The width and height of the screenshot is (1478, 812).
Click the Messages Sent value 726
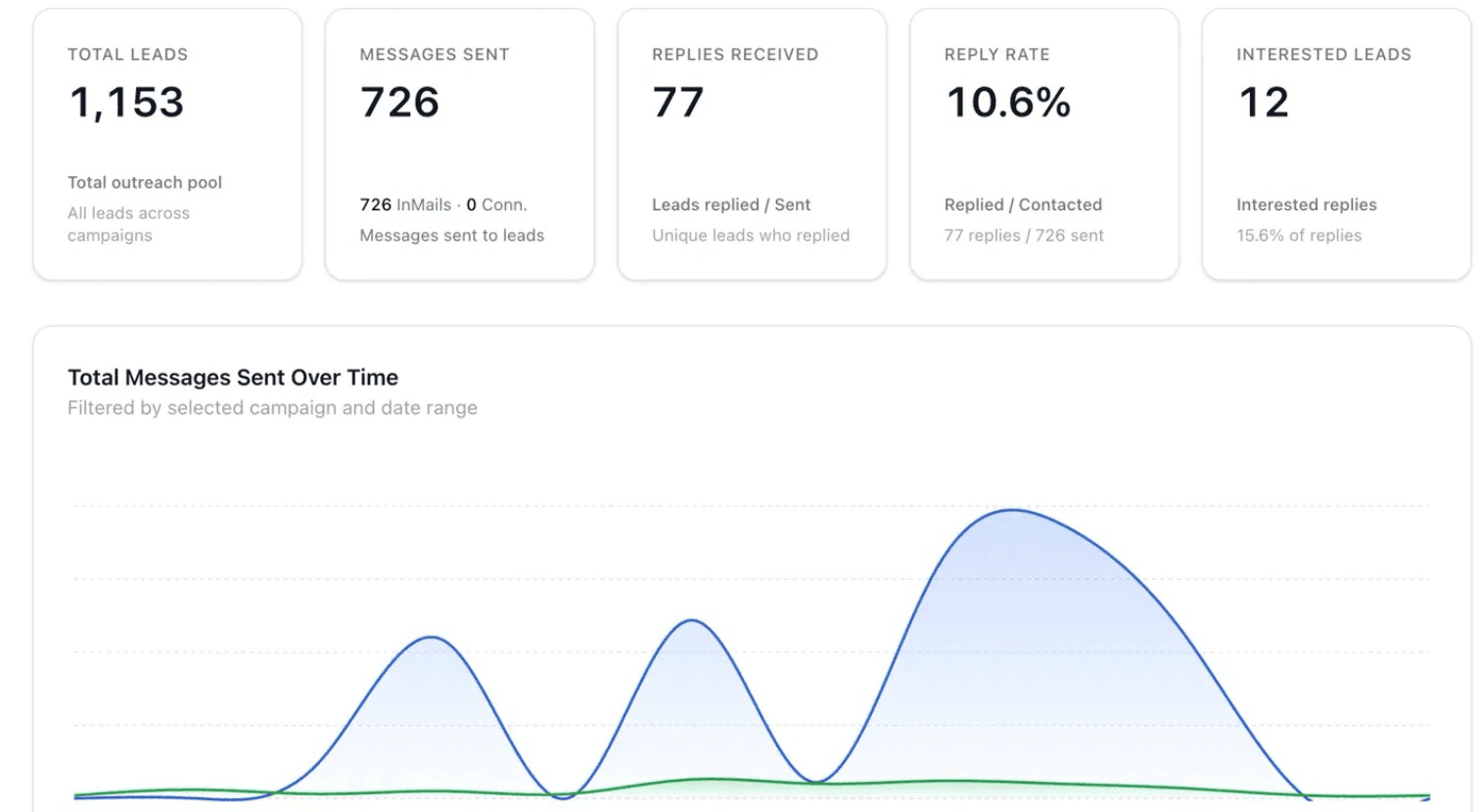click(x=399, y=103)
